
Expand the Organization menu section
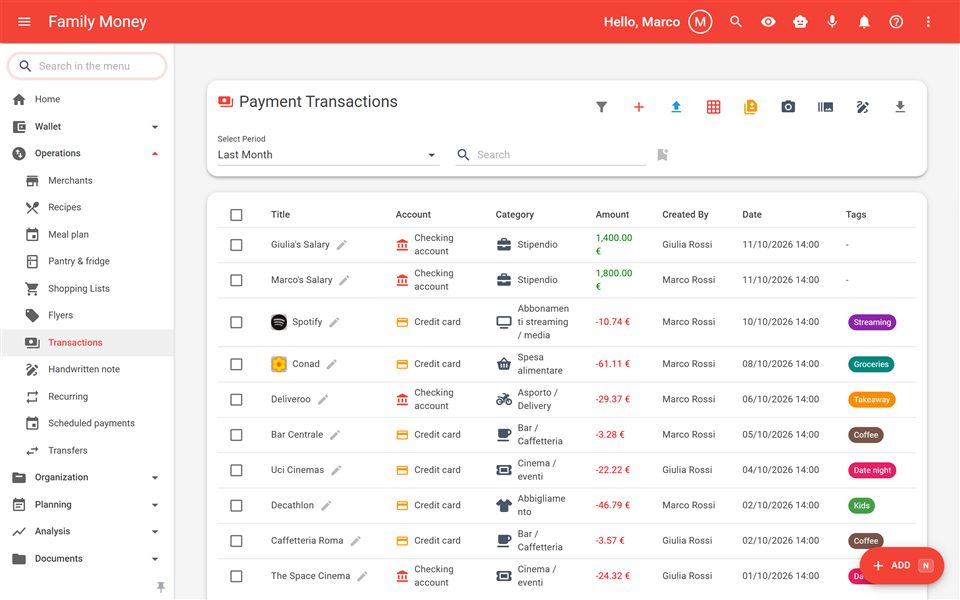pyautogui.click(x=86, y=478)
